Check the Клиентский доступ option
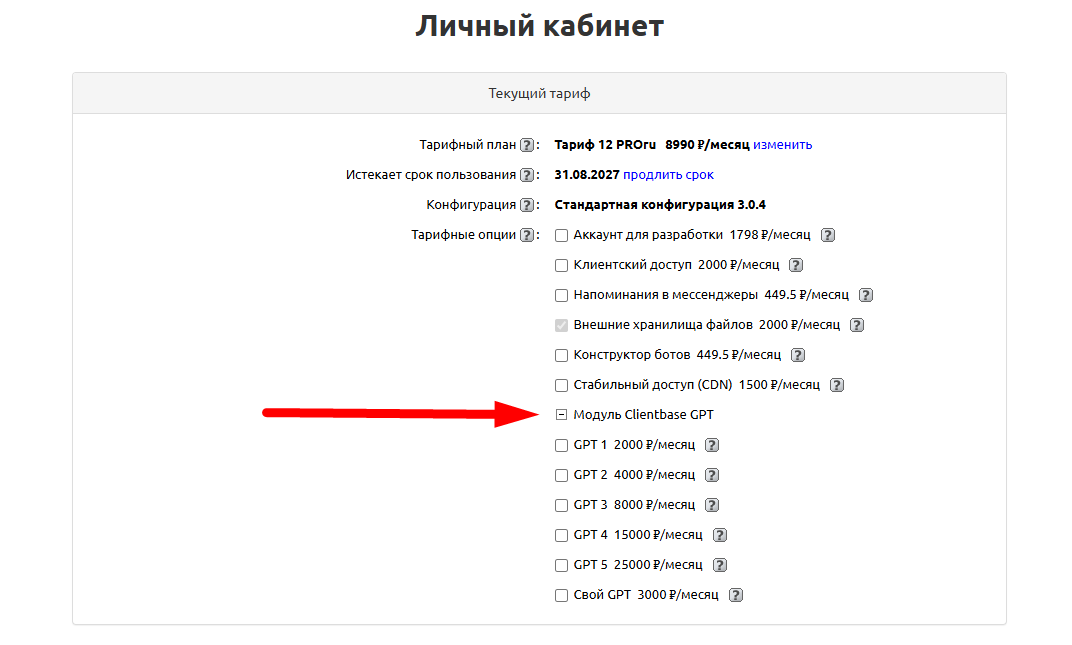1072x645 pixels. (561, 265)
